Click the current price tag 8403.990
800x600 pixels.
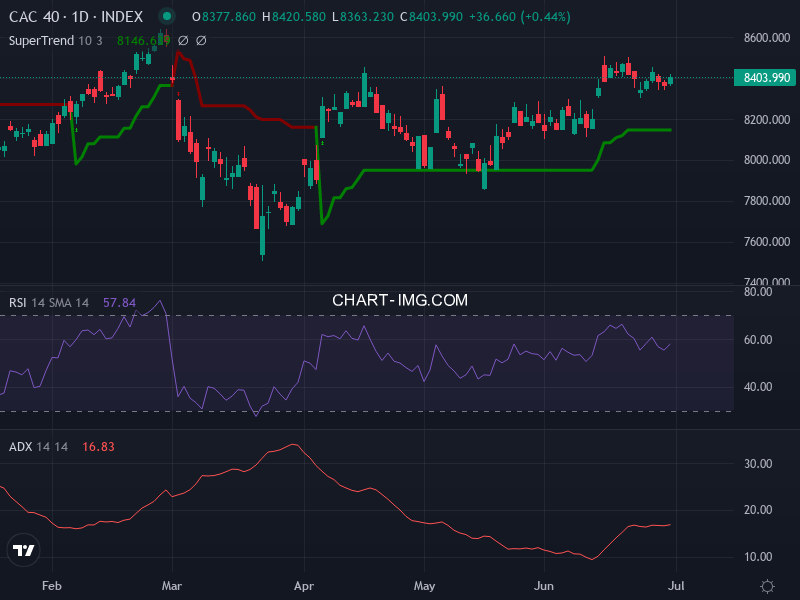click(x=764, y=78)
